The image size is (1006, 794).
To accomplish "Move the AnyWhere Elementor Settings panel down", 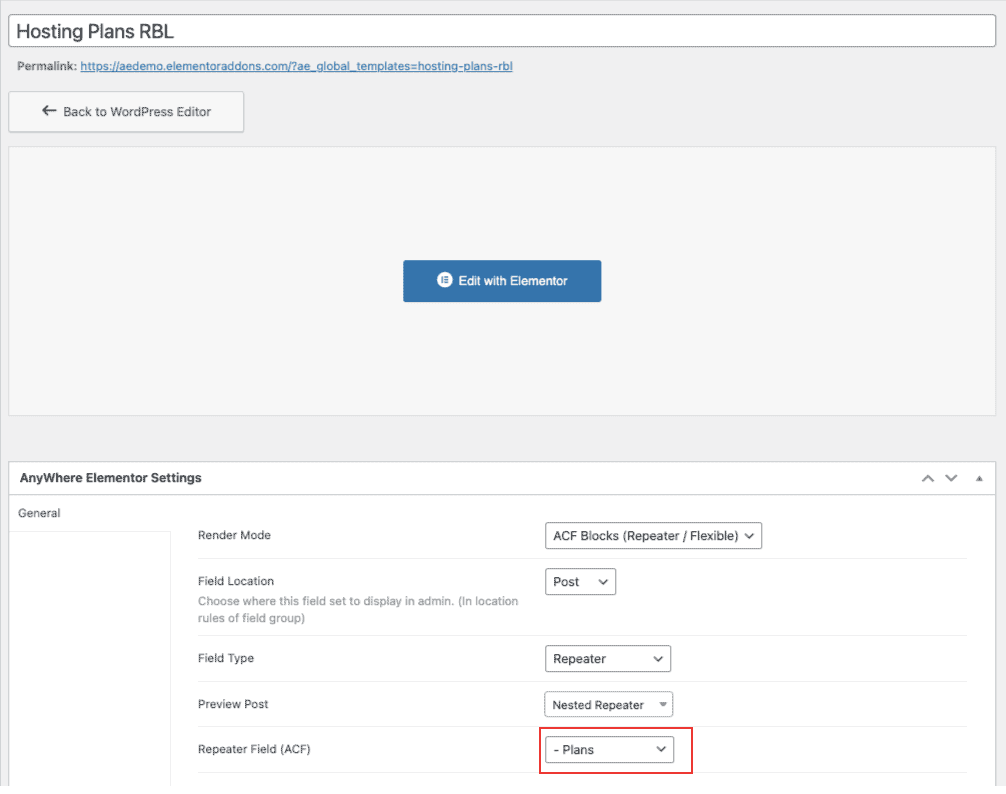I will (x=951, y=478).
